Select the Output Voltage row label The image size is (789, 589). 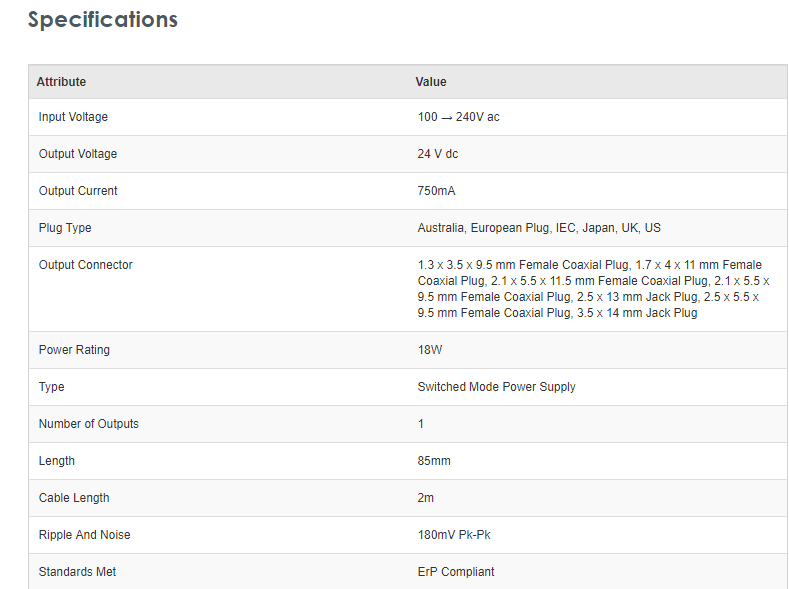[x=77, y=154]
